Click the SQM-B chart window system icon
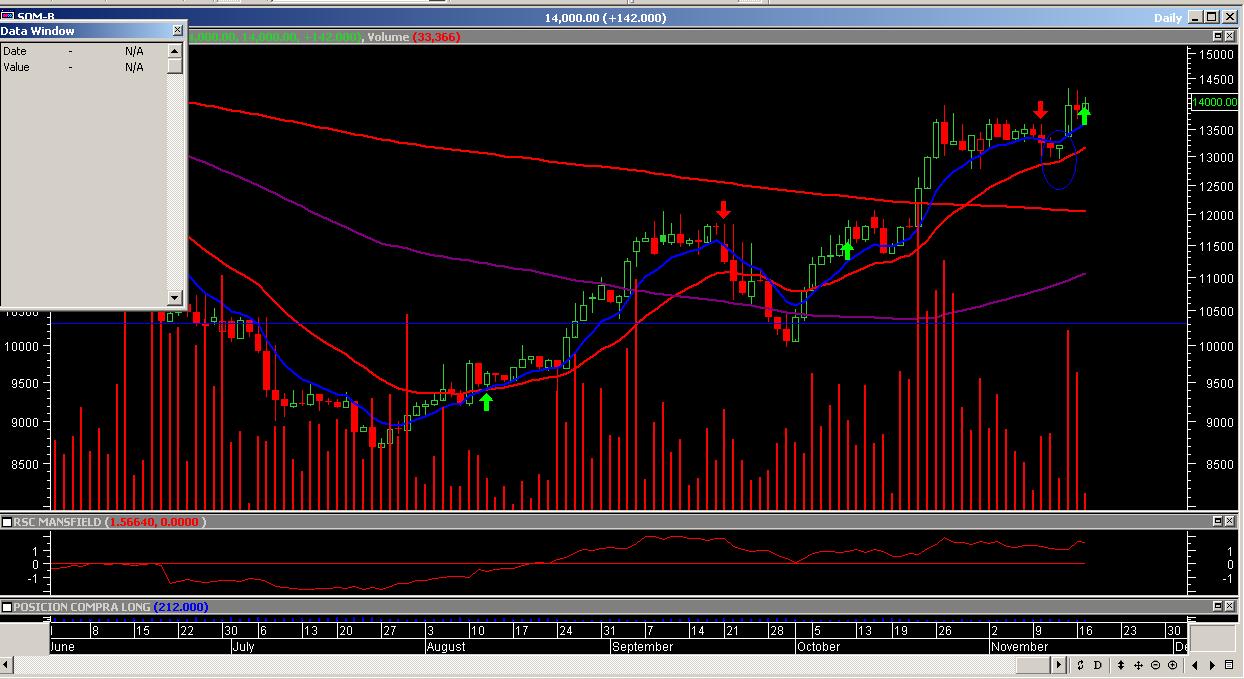Image resolution: width=1244 pixels, height=679 pixels. click(x=8, y=17)
